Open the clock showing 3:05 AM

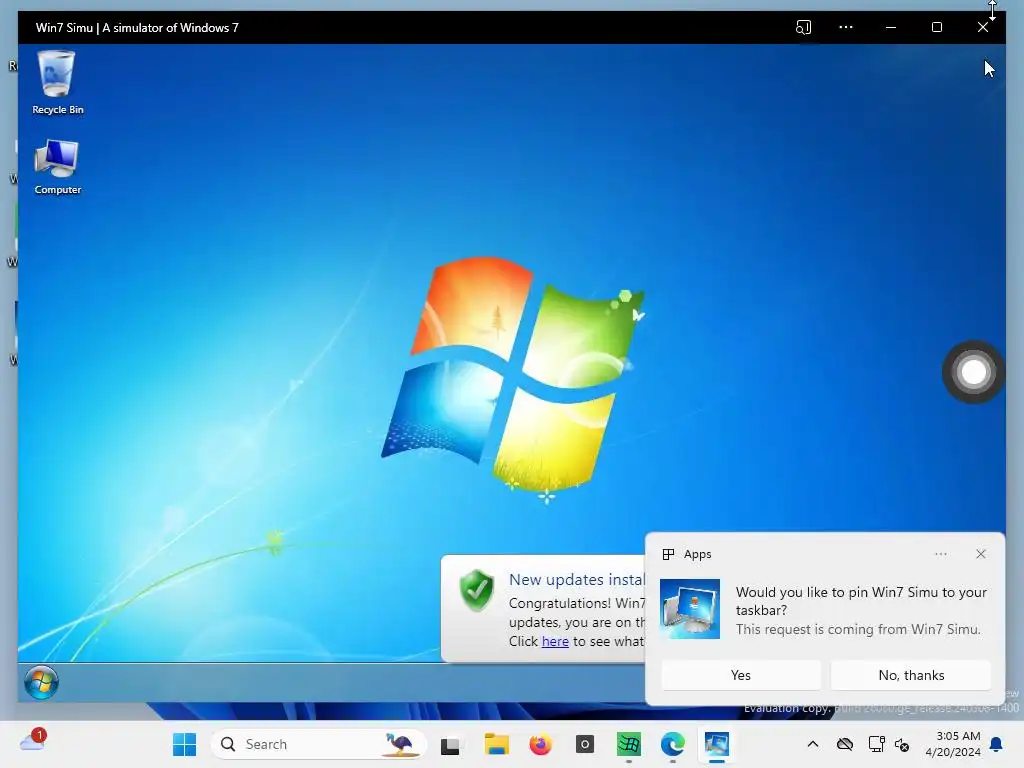click(953, 744)
